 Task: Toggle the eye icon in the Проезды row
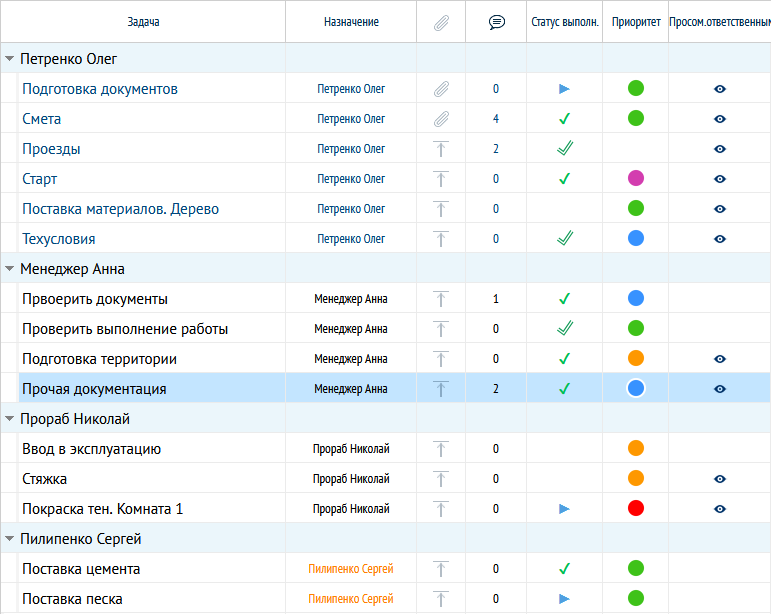(720, 149)
